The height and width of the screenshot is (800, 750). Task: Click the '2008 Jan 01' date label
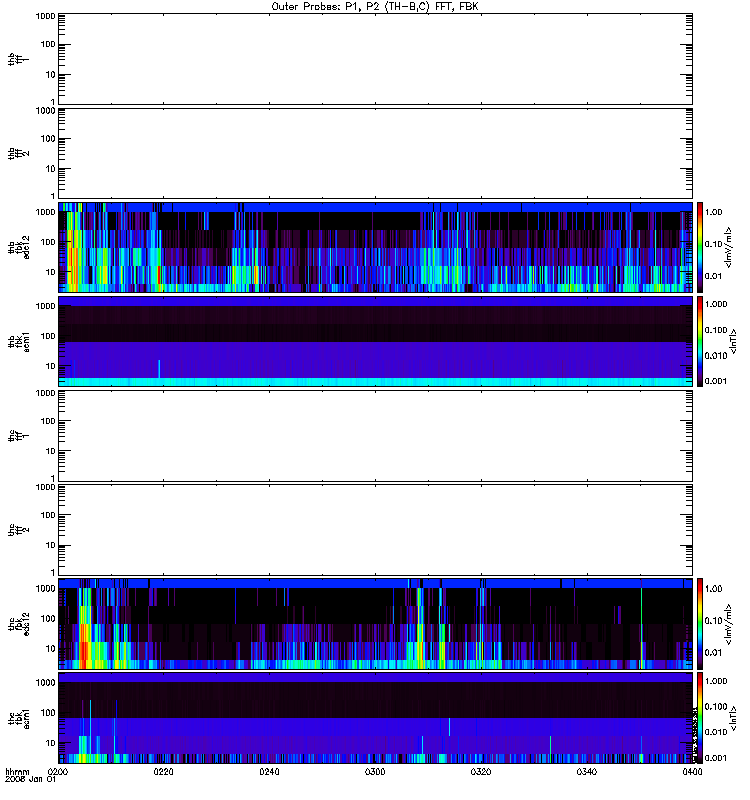coord(30,780)
